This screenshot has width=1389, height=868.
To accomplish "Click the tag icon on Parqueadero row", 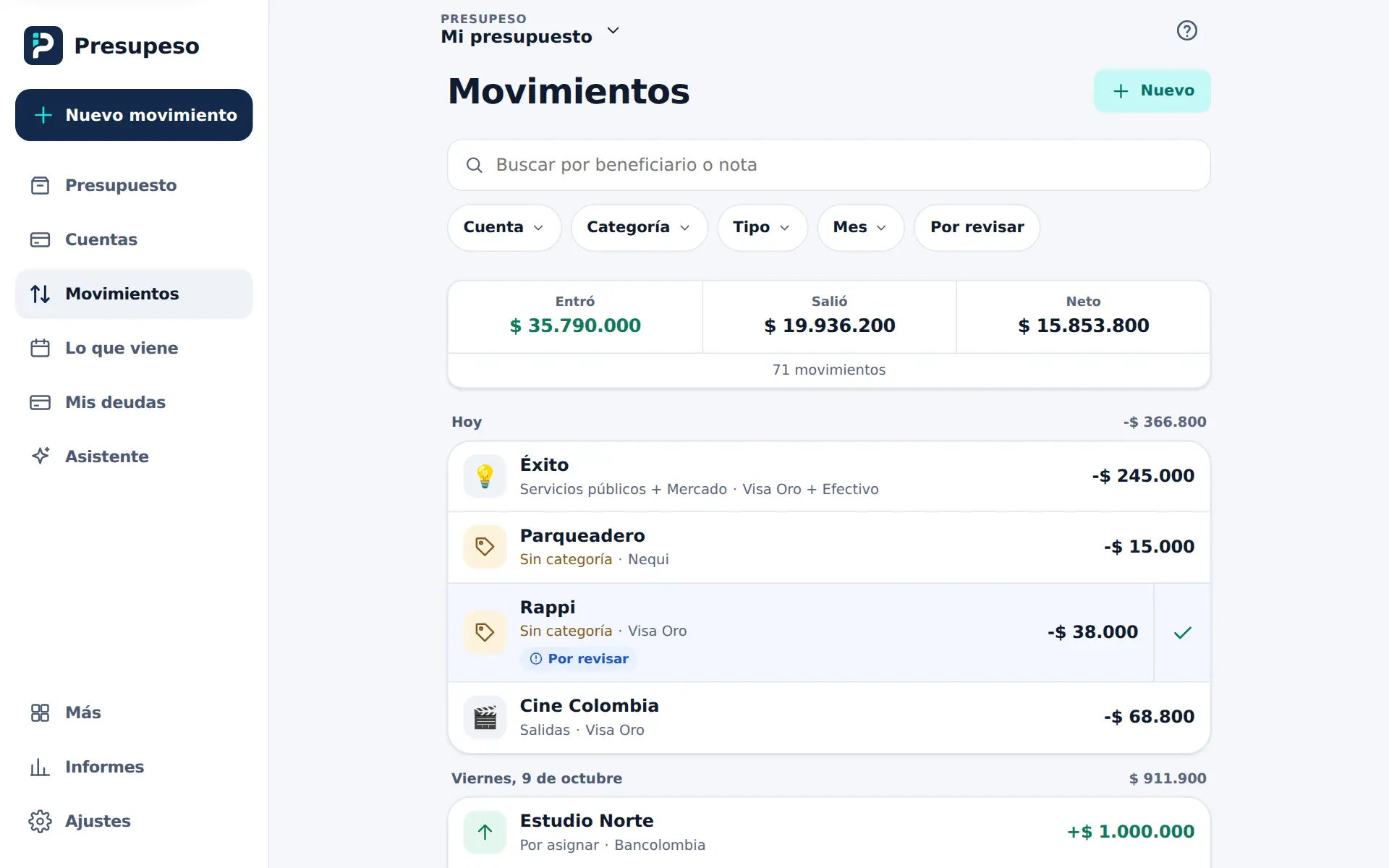I will (x=485, y=547).
